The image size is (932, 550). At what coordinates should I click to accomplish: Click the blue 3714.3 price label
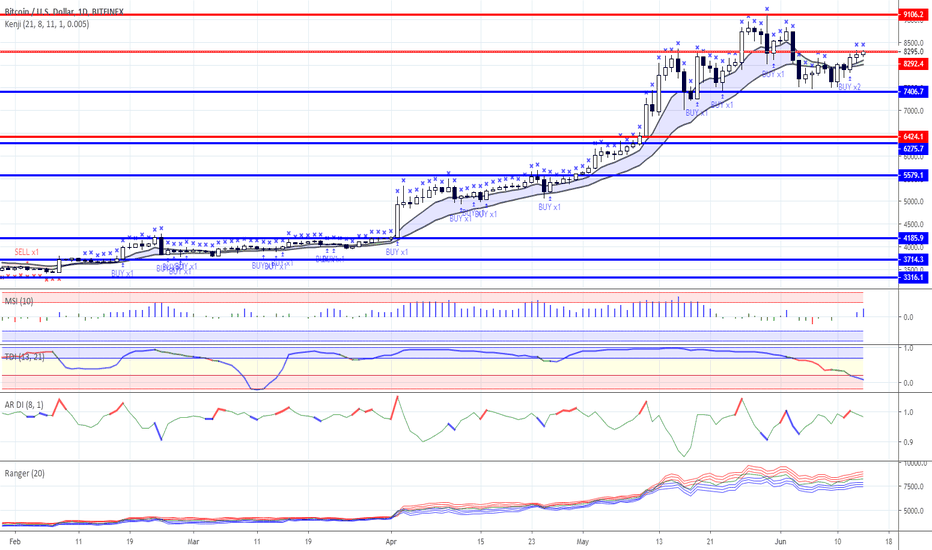point(913,259)
